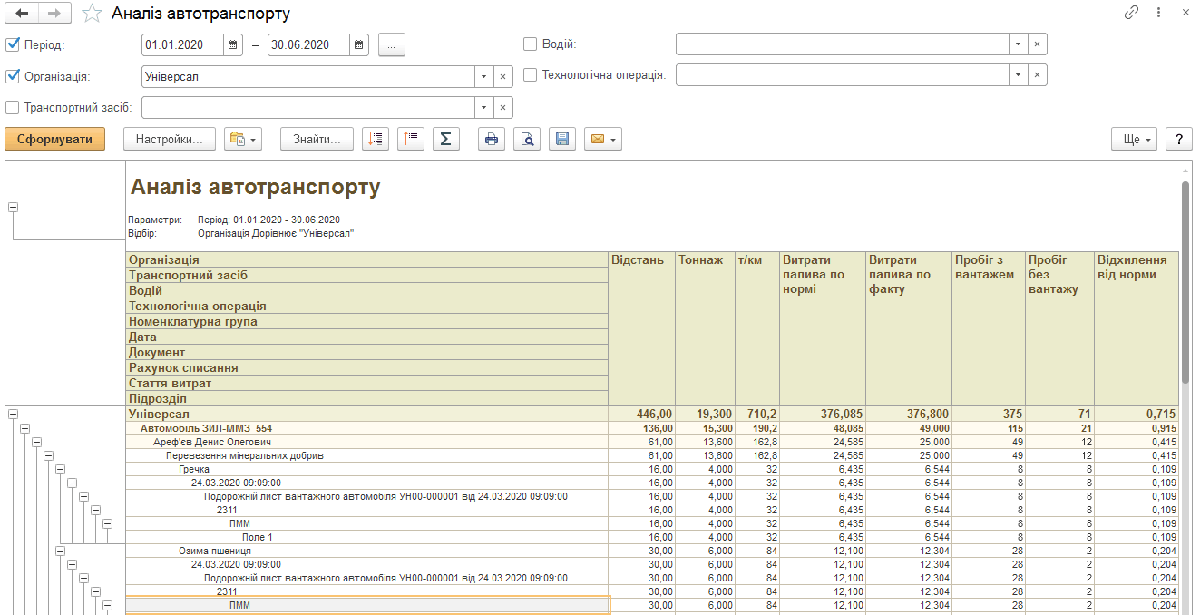Click the Sigma sum toolbar icon
Image resolution: width=1200 pixels, height=615 pixels.
pos(446,140)
